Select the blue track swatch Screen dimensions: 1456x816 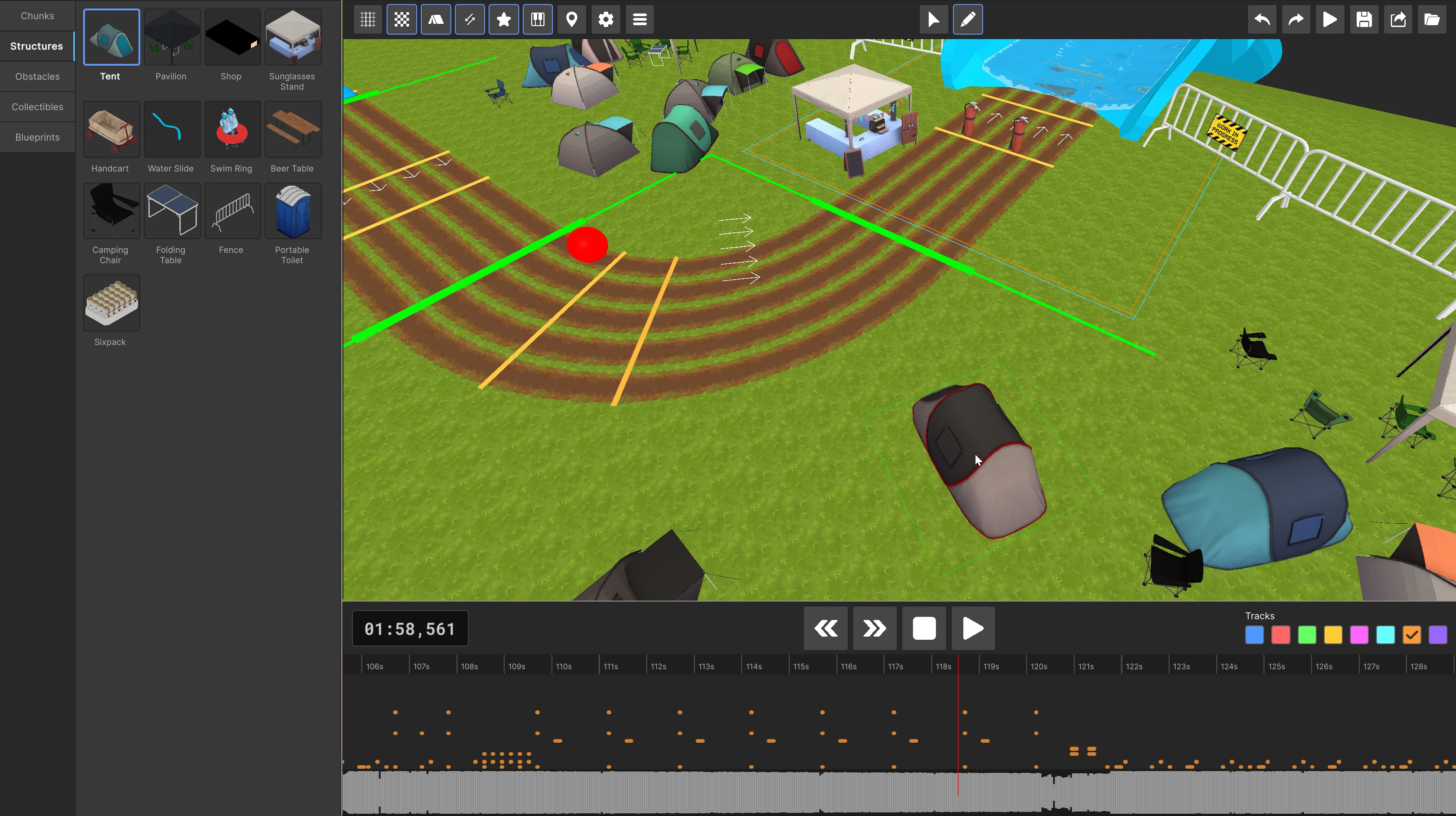tap(1255, 635)
